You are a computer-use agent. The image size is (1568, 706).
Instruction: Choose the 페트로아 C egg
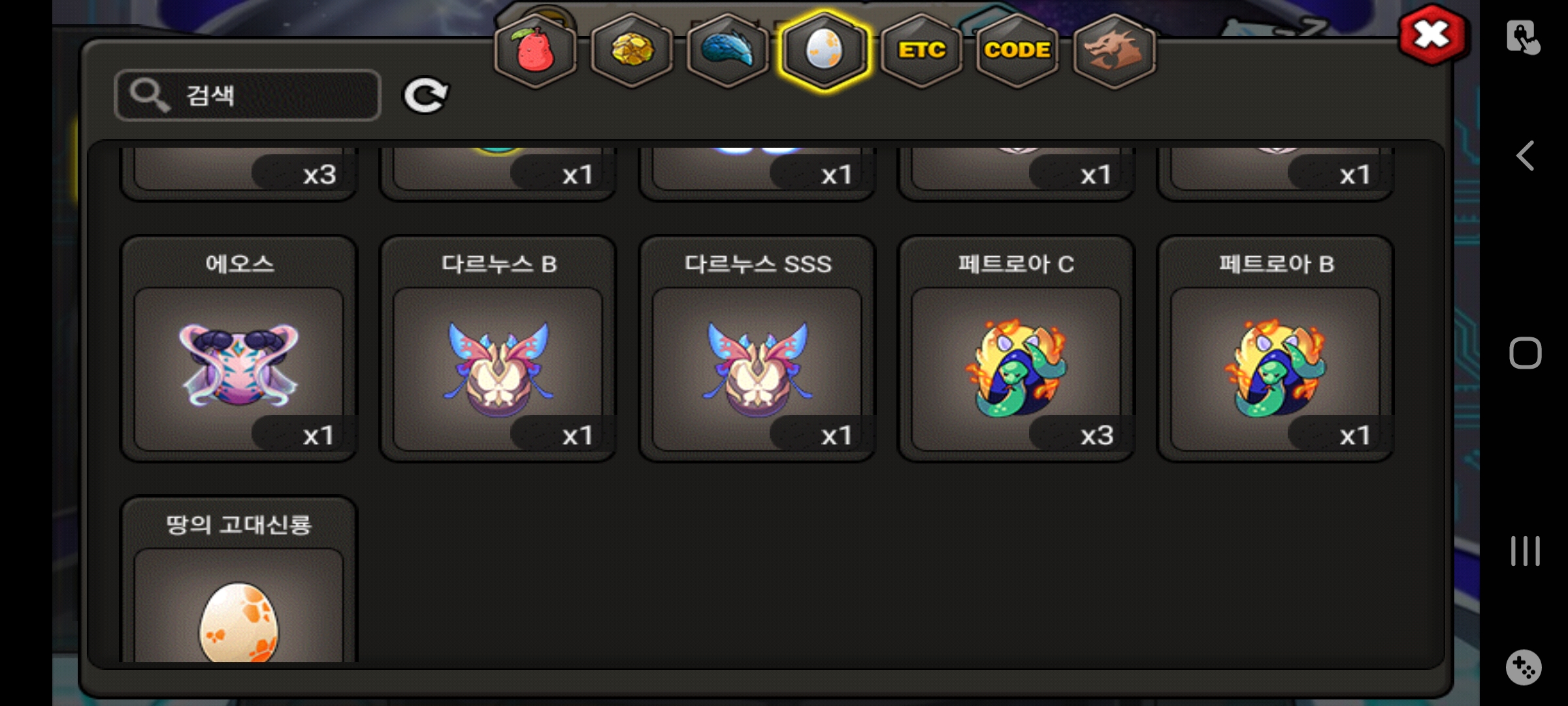pos(1016,348)
